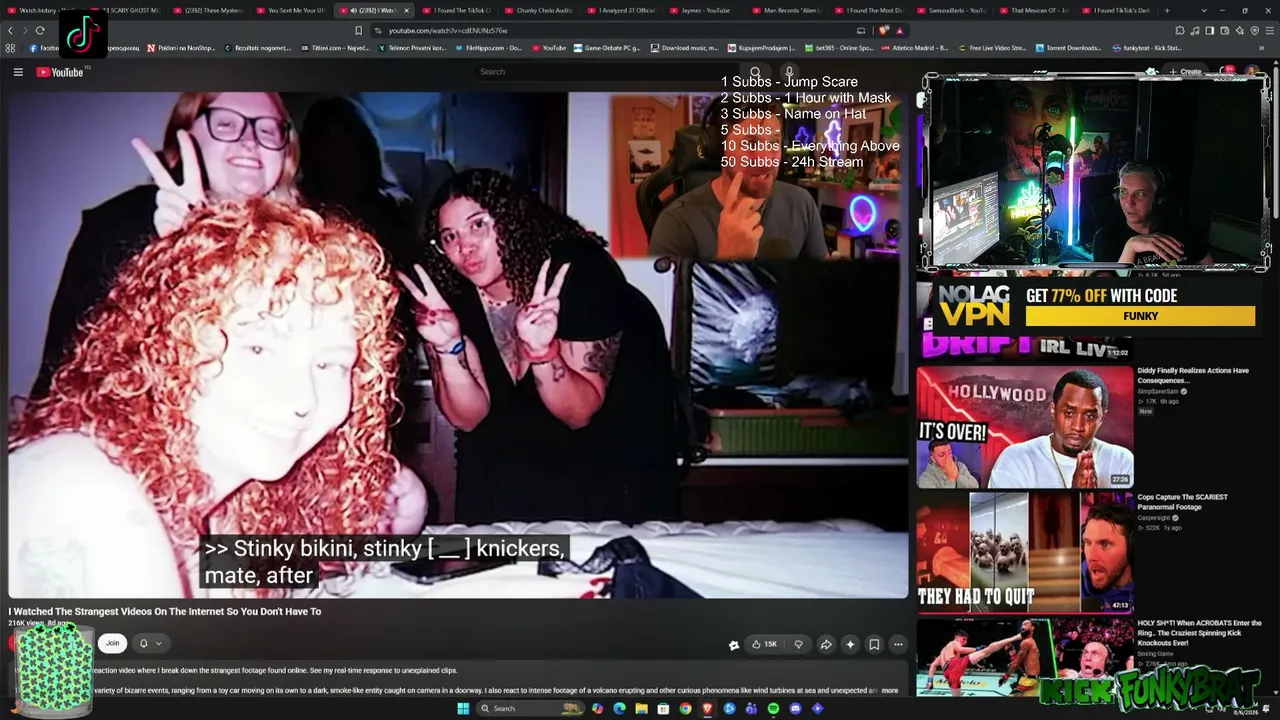Reload the current page
This screenshot has width=1280, height=720.
click(40, 31)
